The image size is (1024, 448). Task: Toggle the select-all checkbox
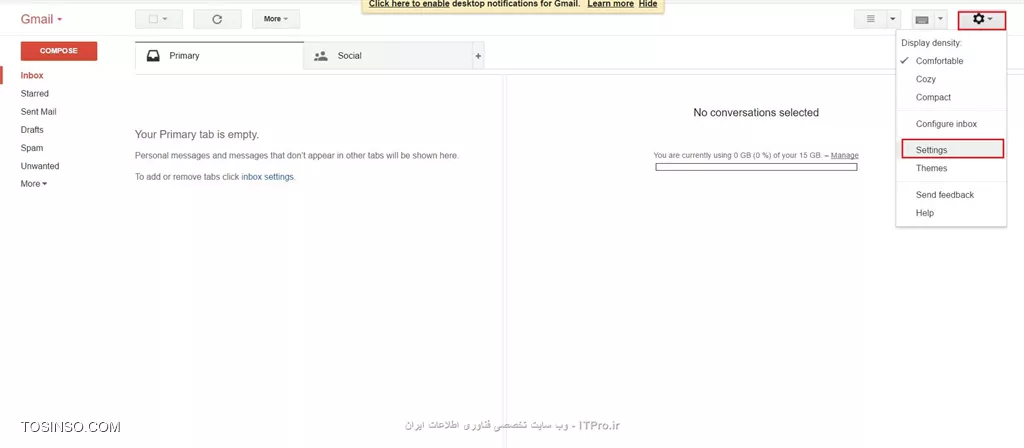click(153, 19)
